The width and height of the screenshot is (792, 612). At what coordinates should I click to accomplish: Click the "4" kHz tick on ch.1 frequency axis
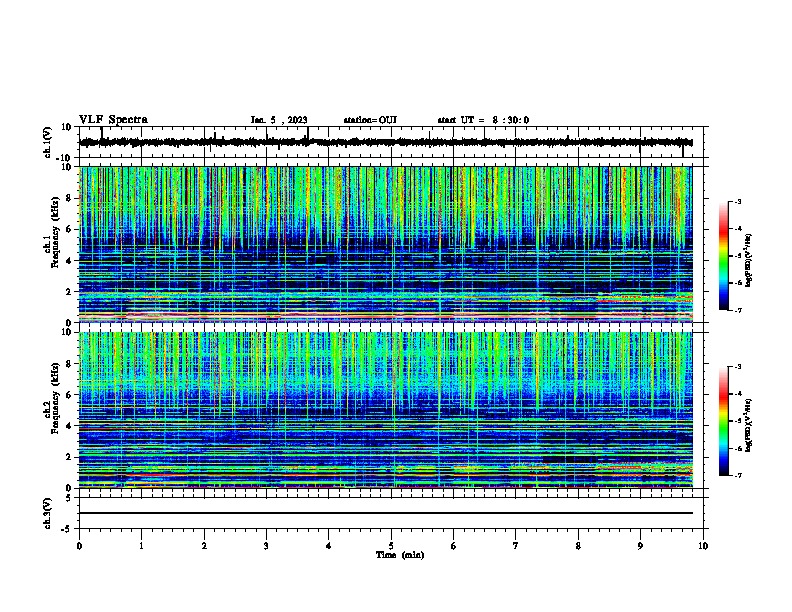pos(69,261)
